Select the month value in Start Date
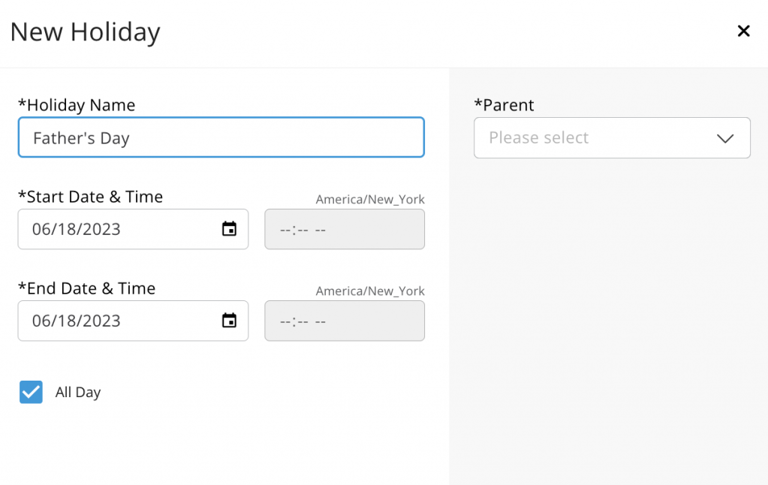The width and height of the screenshot is (768, 485). (x=41, y=229)
